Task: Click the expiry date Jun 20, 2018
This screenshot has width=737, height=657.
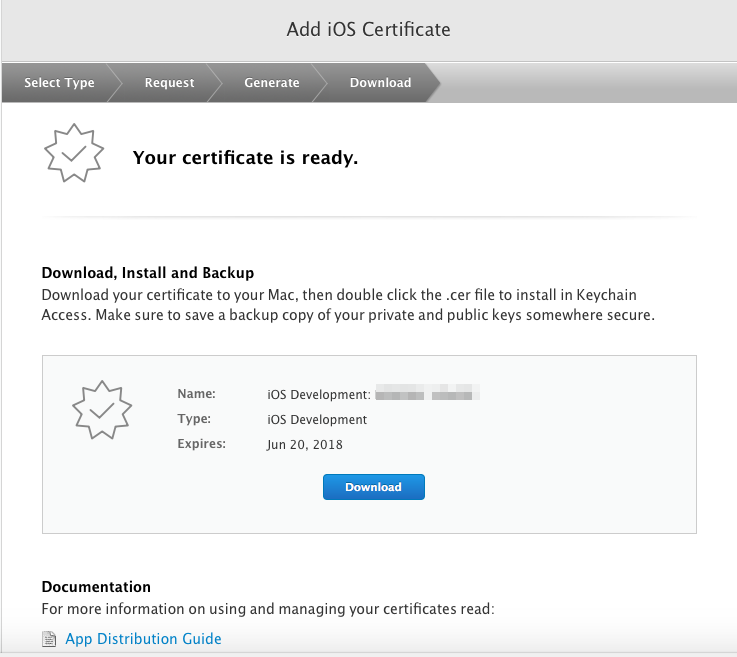Action: [x=305, y=445]
